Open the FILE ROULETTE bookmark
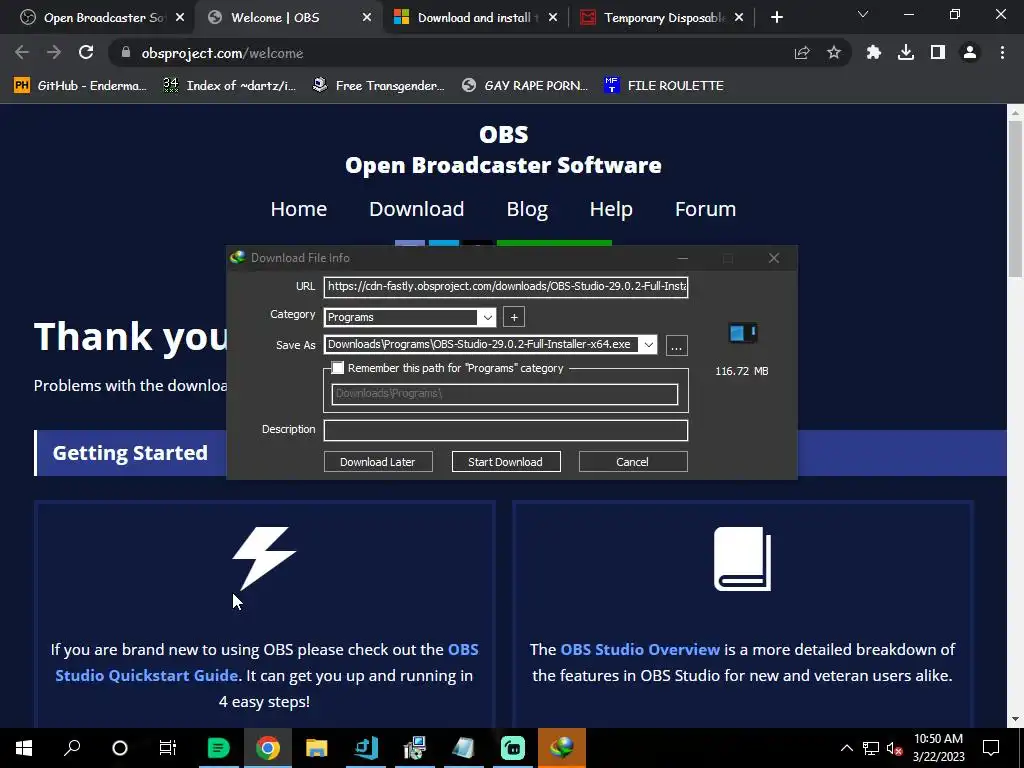Viewport: 1024px width, 768px height. tap(664, 86)
